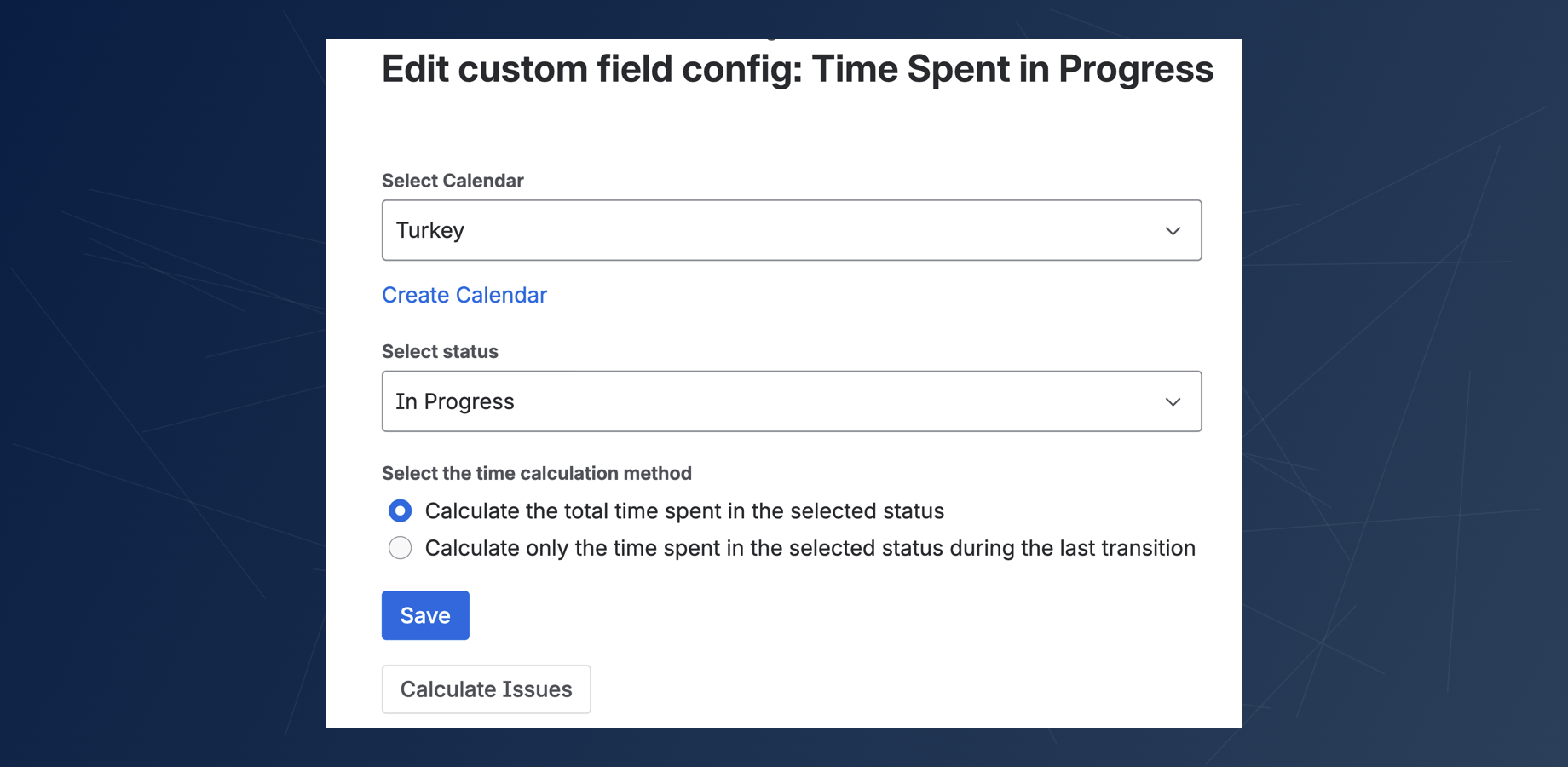This screenshot has width=1568, height=767.
Task: Click the page title Edit custom field config
Action: (x=797, y=69)
